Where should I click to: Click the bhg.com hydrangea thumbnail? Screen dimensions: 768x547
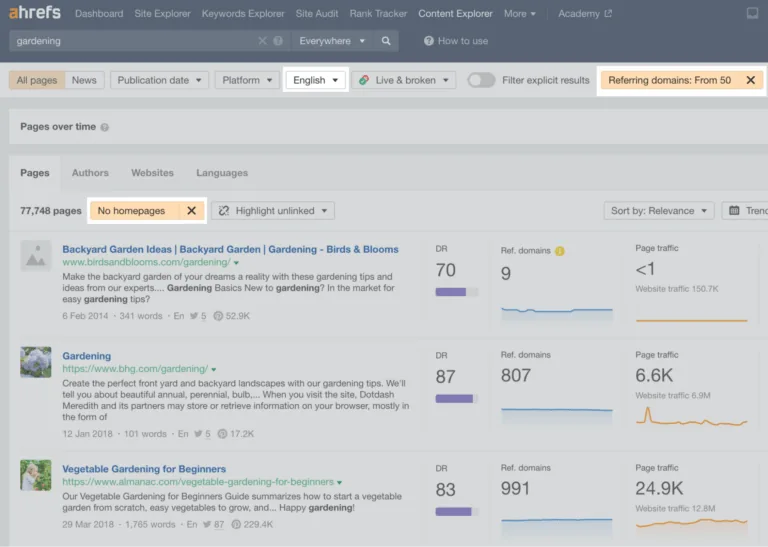tap(36, 362)
